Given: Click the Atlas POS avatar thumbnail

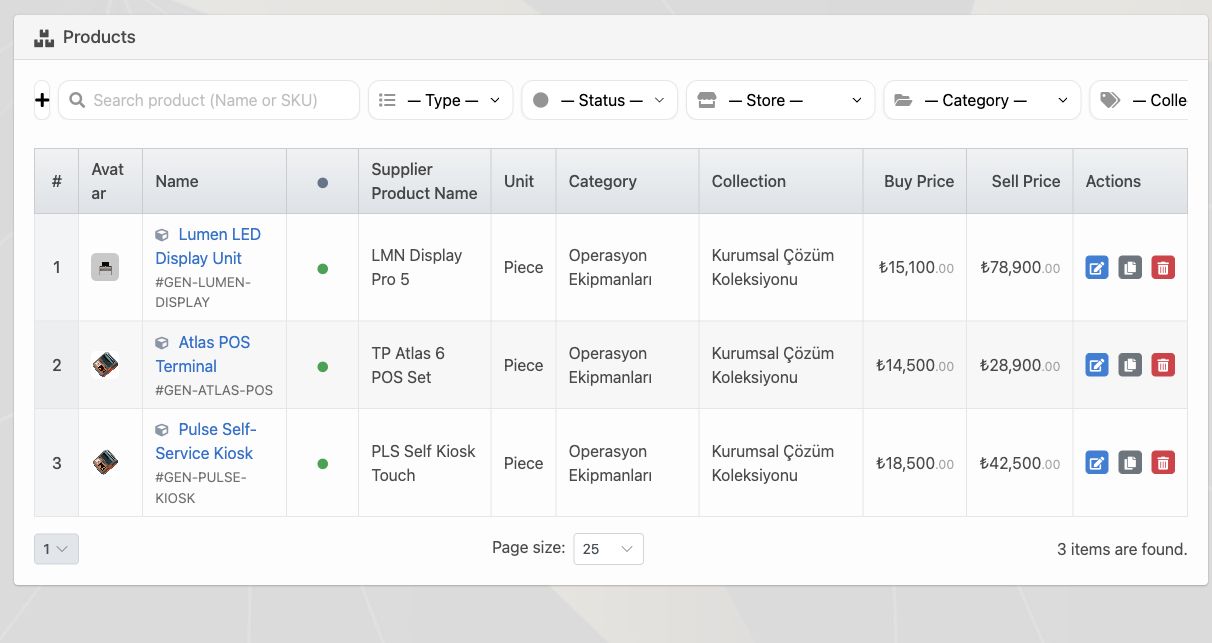Looking at the screenshot, I should [105, 365].
